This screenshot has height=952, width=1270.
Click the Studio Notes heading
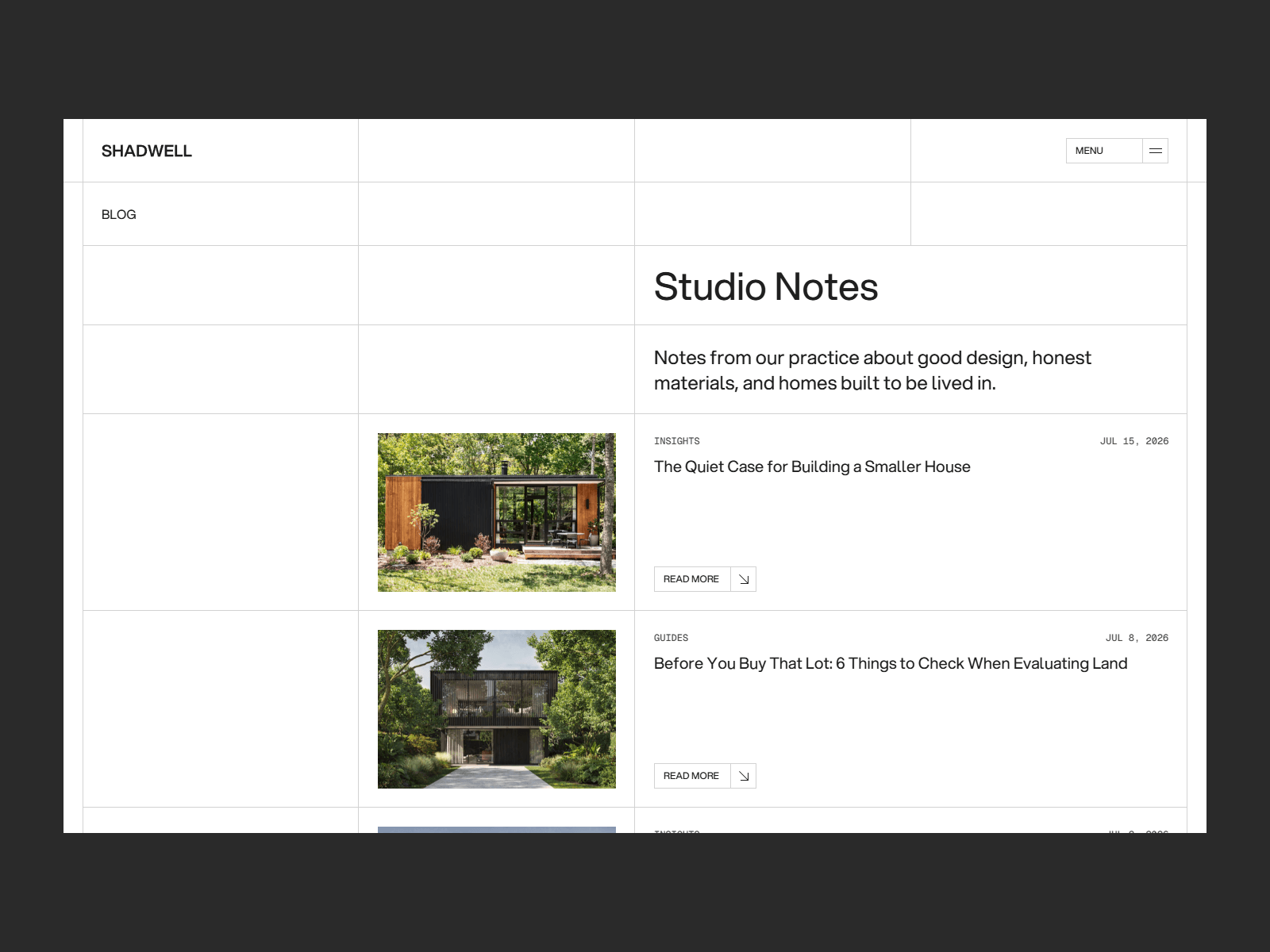tap(766, 286)
